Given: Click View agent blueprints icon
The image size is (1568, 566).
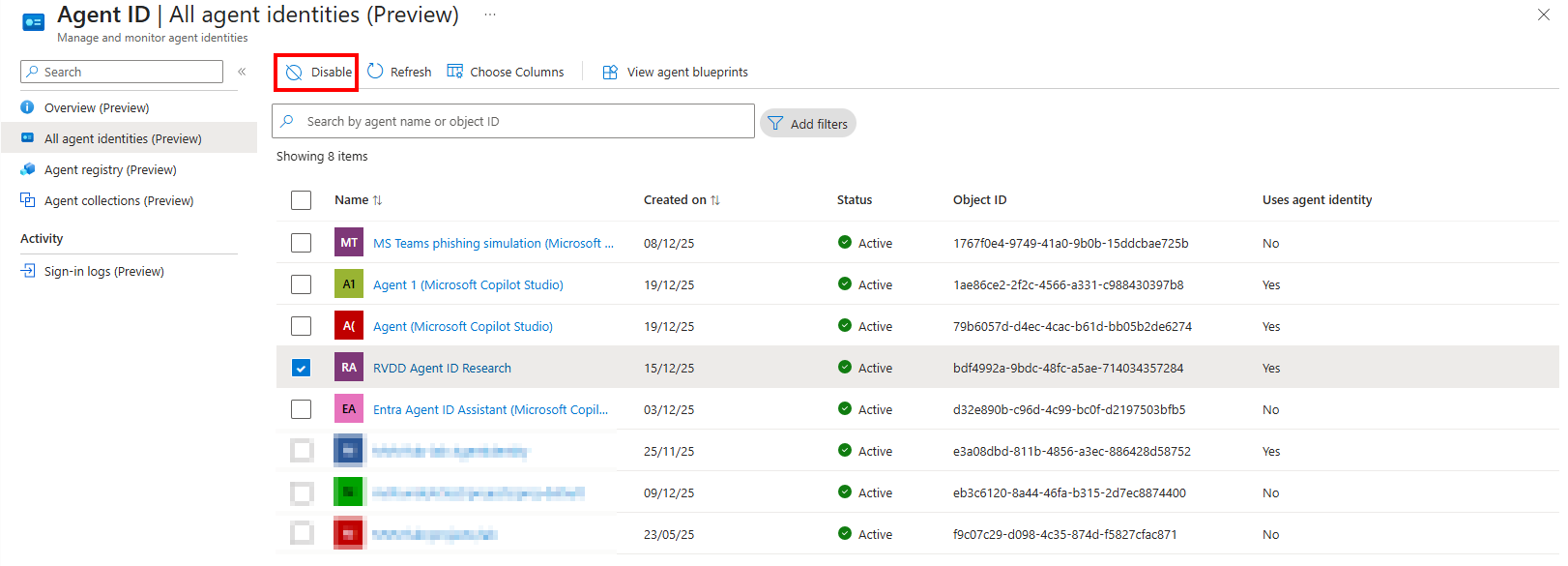Looking at the screenshot, I should (x=610, y=73).
